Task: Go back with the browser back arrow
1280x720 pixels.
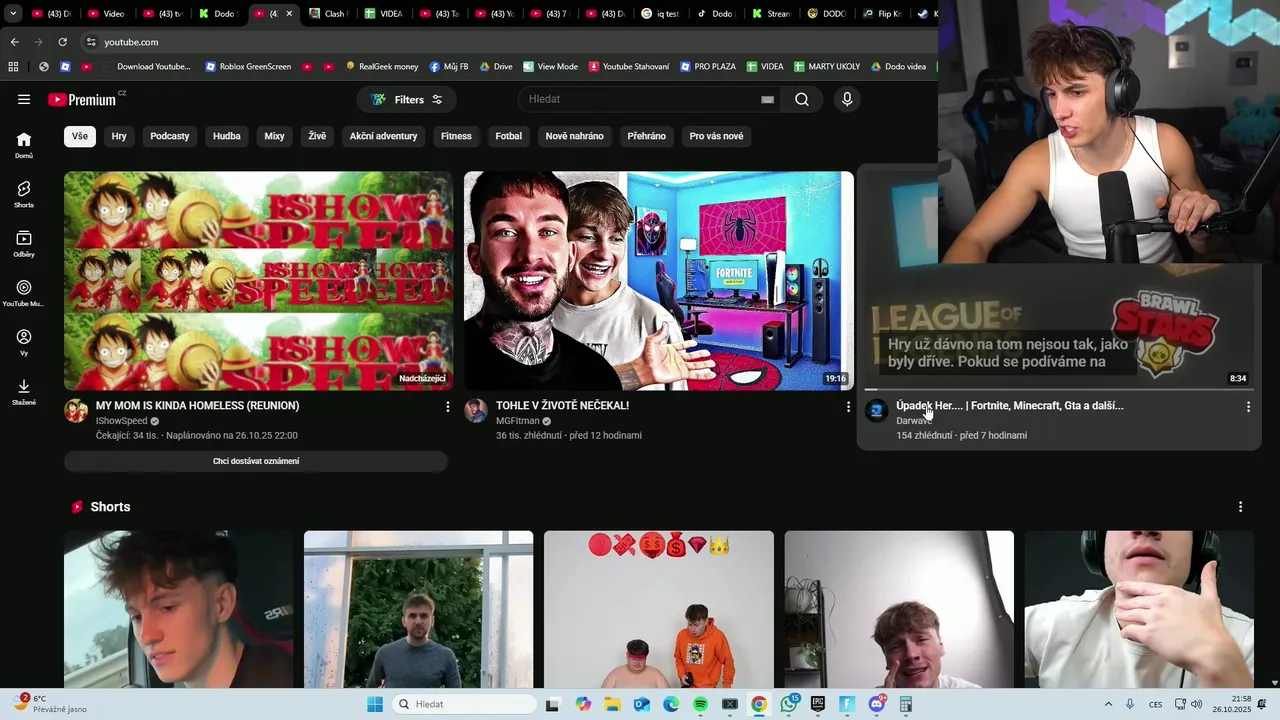Action: [14, 42]
